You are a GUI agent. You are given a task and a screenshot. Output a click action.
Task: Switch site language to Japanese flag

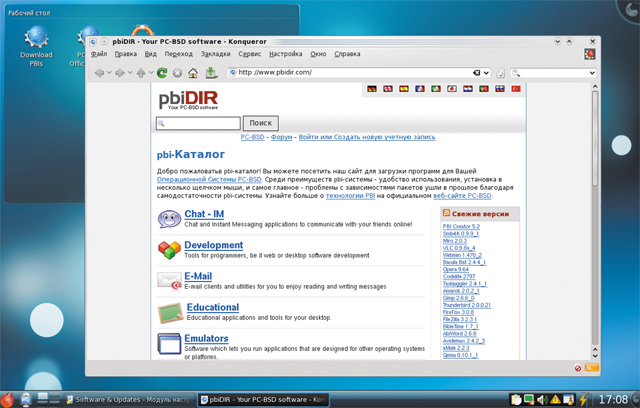coord(452,89)
